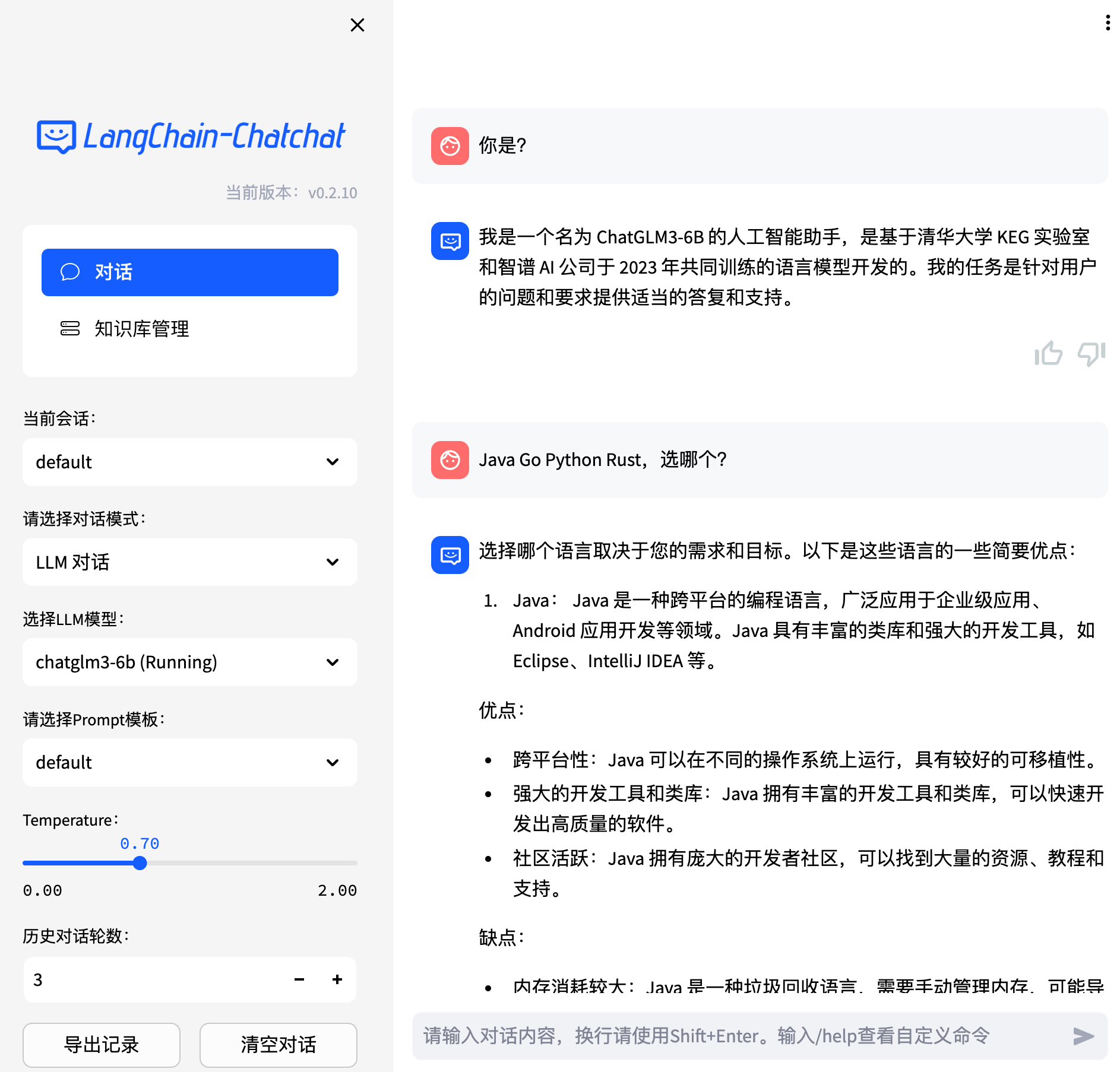This screenshot has height=1072, width=1120.
Task: Expand the chatglm3-6b (Running) model dropdown
Action: click(189, 662)
